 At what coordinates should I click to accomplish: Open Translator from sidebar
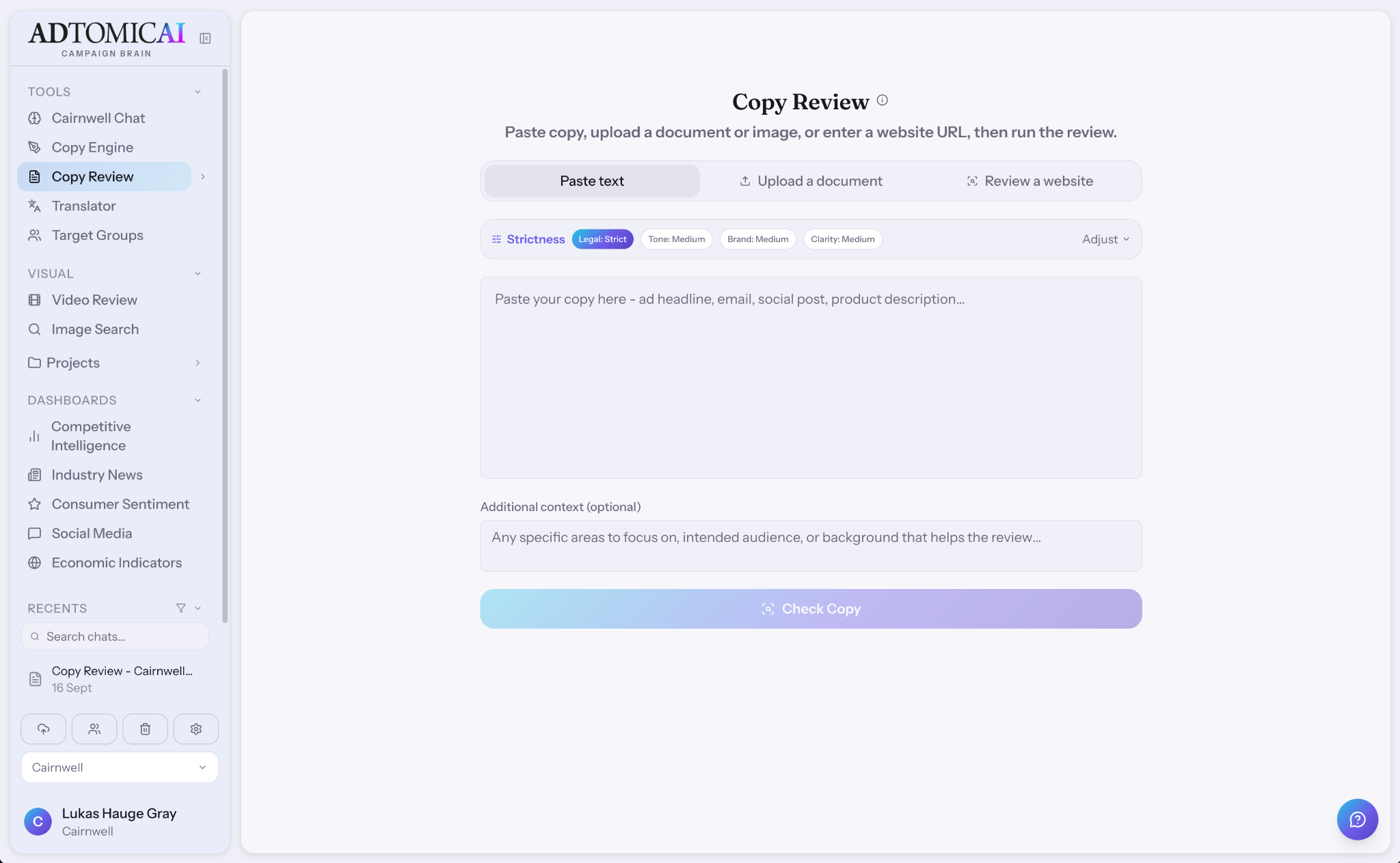point(105,206)
